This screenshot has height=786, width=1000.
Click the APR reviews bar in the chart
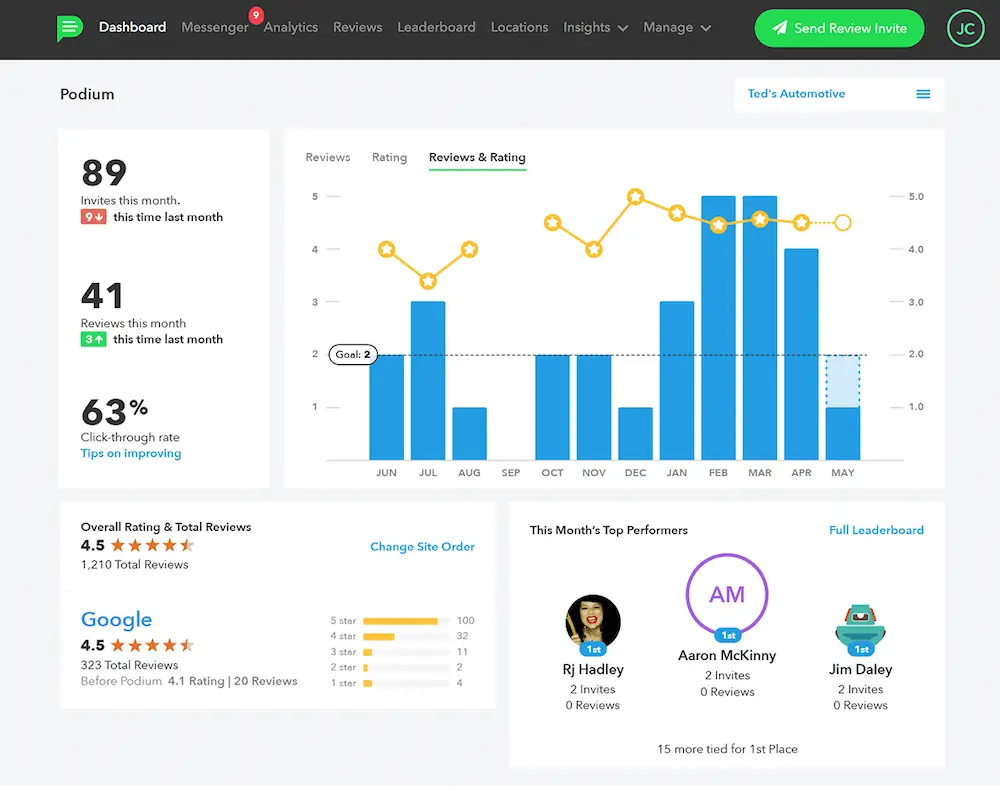[801, 354]
